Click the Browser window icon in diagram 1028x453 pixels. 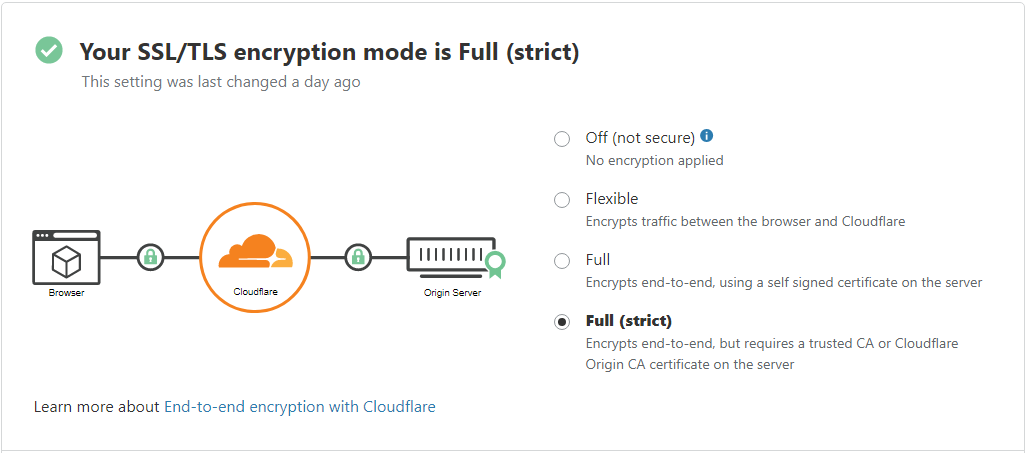tap(66, 257)
